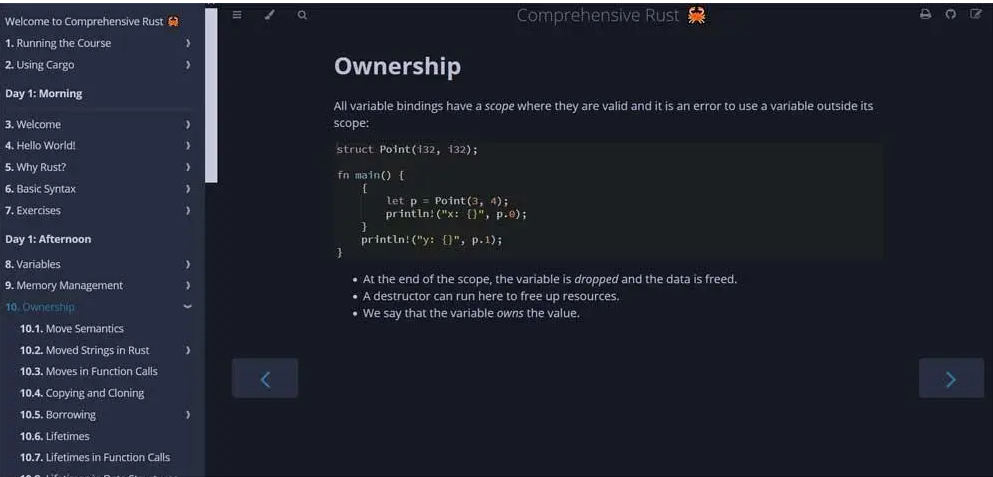This screenshot has height=477, width=993.
Task: Open 10.1. Move Semantics
Action: 72,328
